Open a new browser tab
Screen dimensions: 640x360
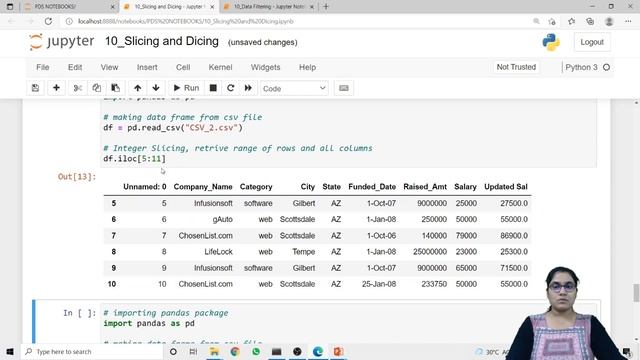326,7
